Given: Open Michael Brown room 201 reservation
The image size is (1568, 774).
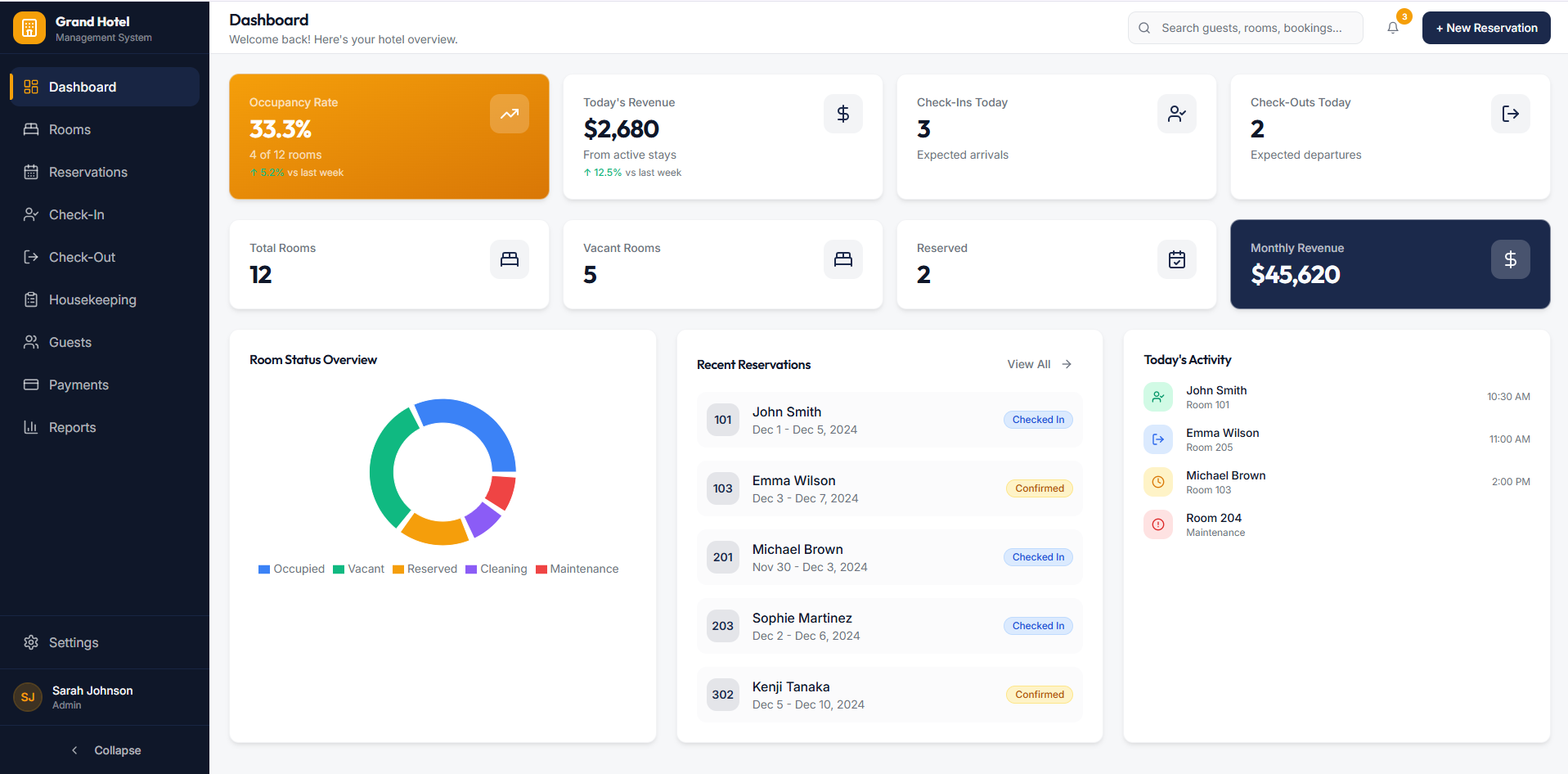Looking at the screenshot, I should (890, 557).
